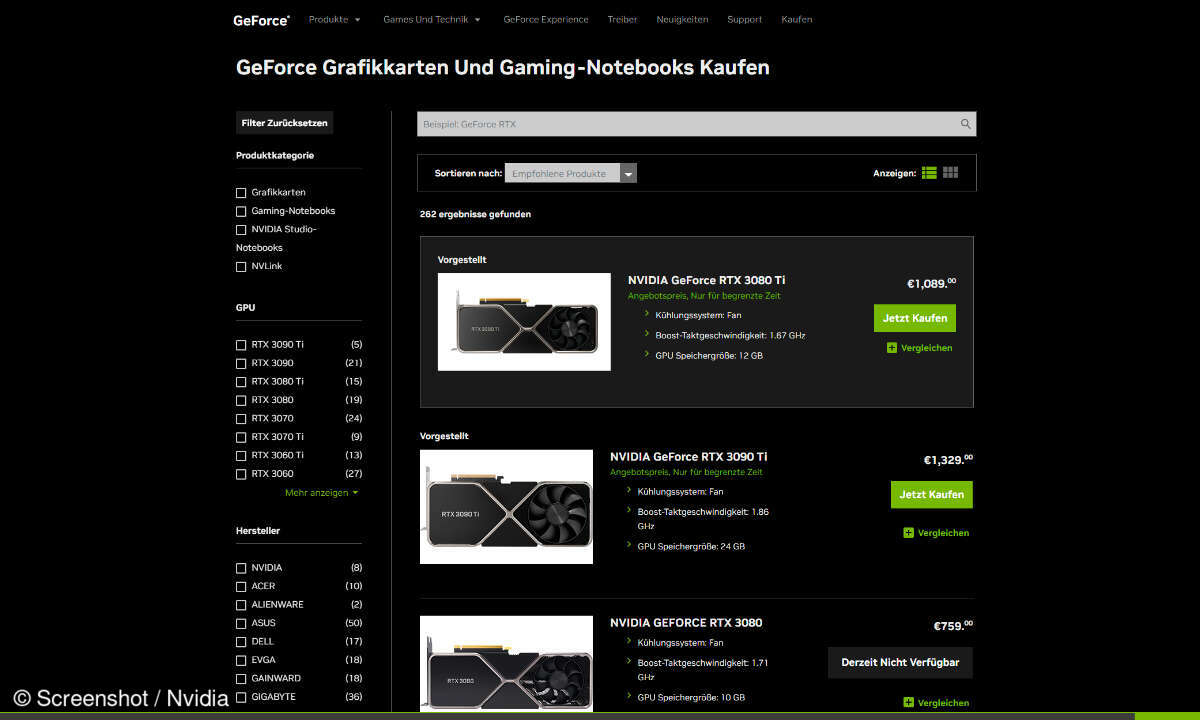Expand Boost-Taktgeschwindigkeit detail of RTX 3080 Ti
The image size is (1200, 720).
(647, 334)
